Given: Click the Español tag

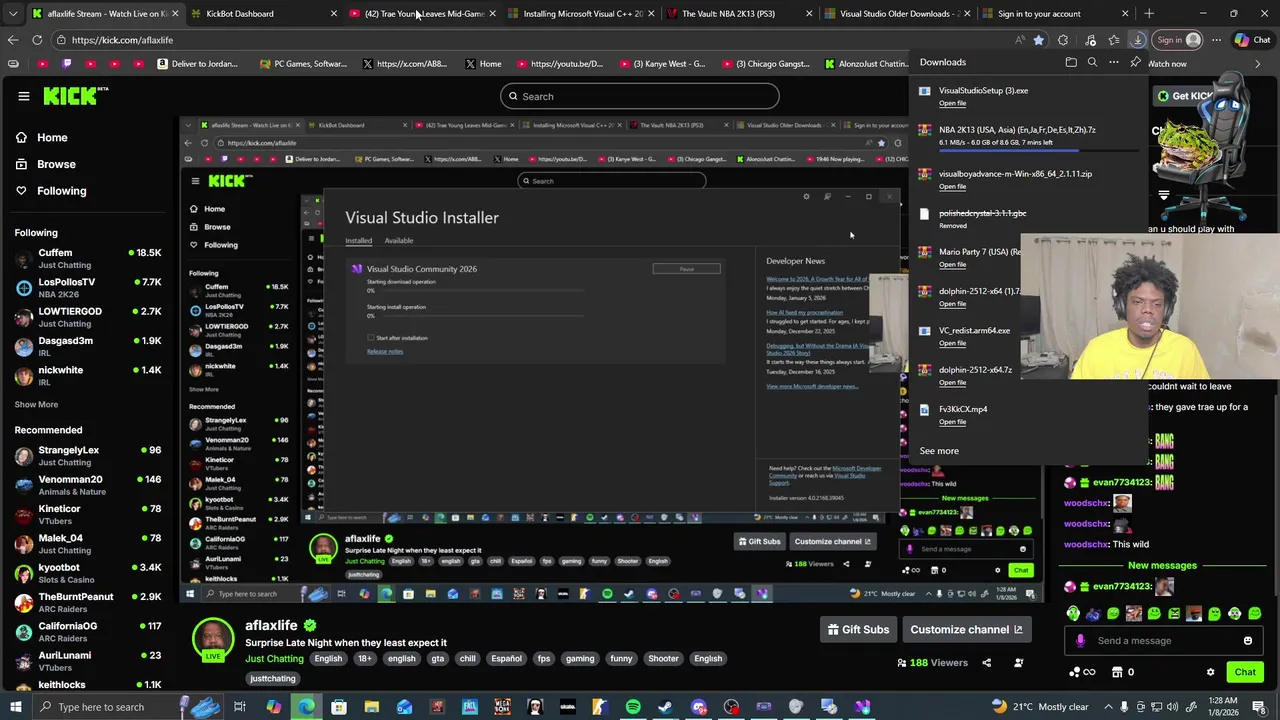Looking at the screenshot, I should 506,659.
